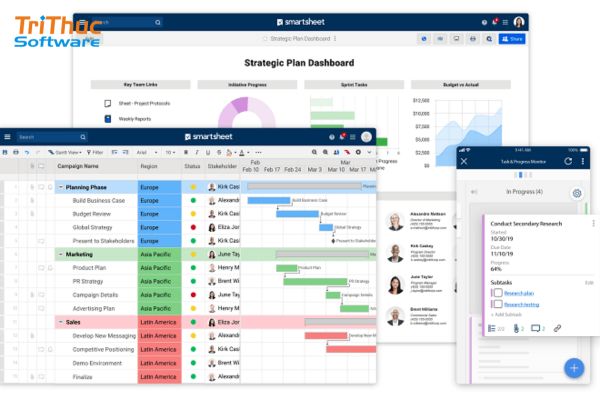Click the Outdent icon in the sheet toolbar
Screen dimensions: 600x400
pos(114,152)
